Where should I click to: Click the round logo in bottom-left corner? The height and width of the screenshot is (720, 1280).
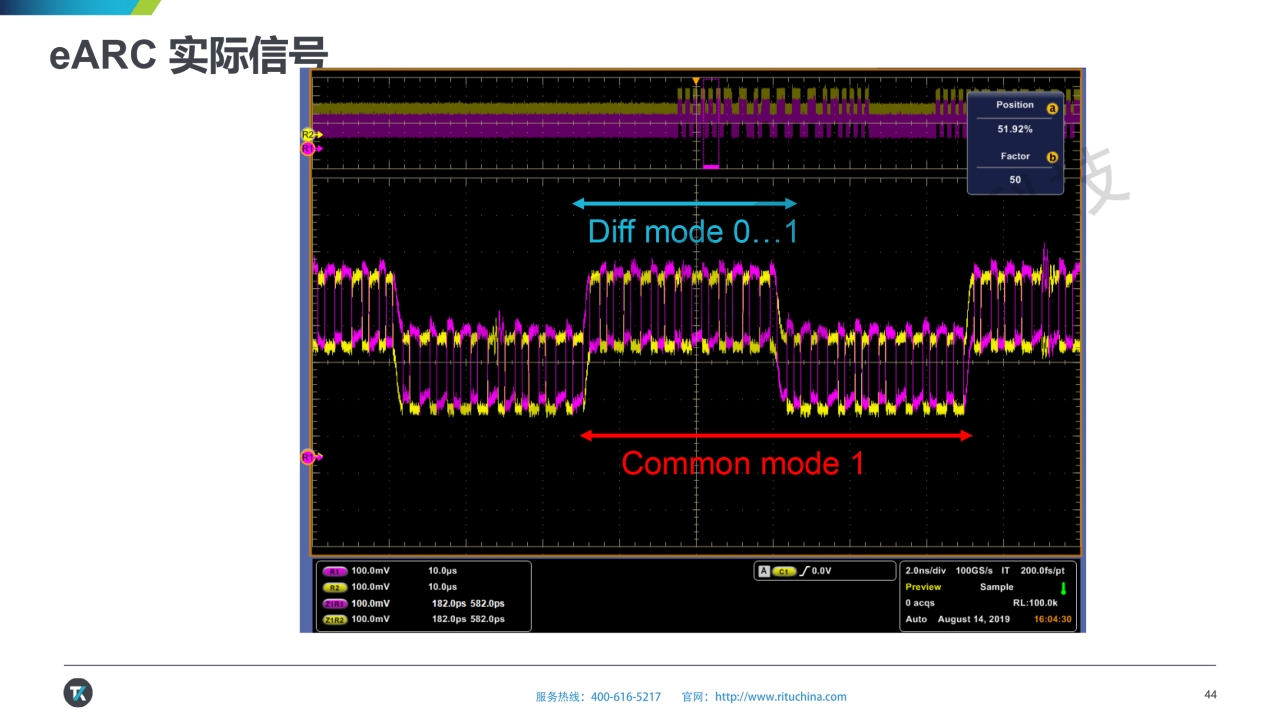[x=78, y=693]
